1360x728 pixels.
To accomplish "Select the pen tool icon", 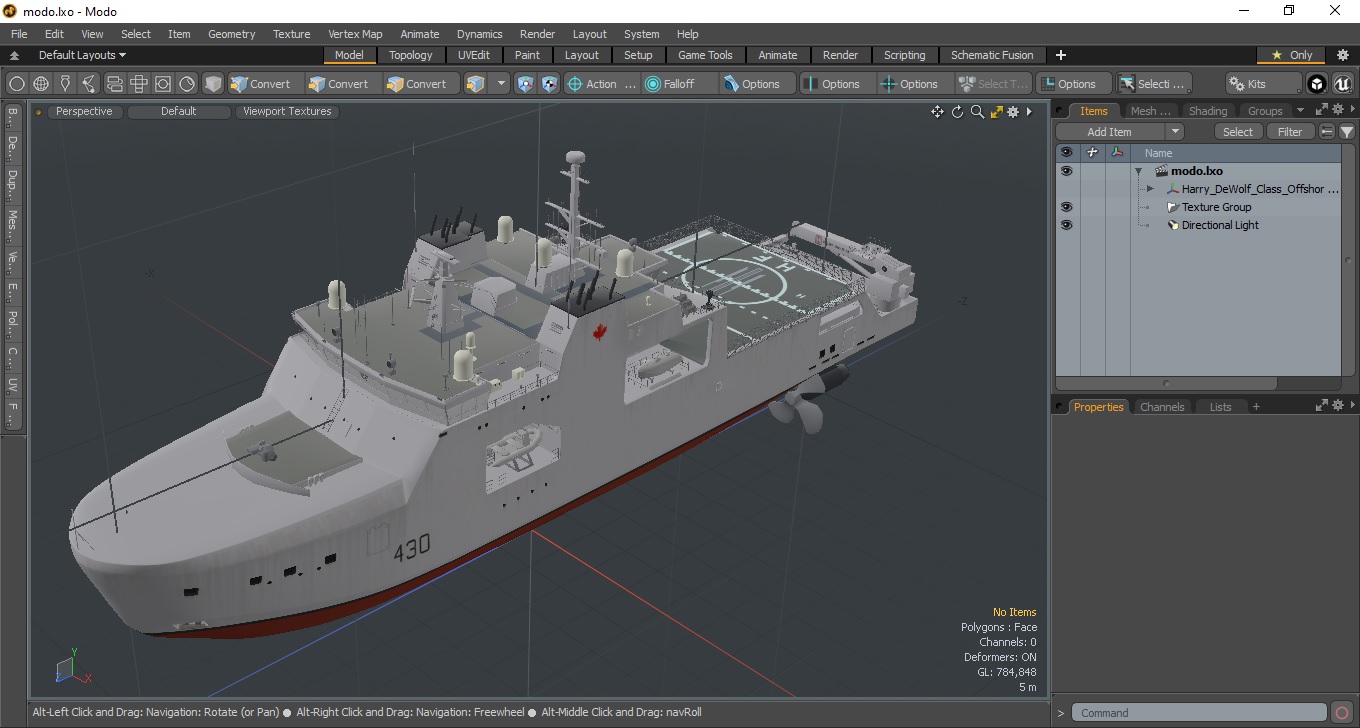I will point(65,84).
